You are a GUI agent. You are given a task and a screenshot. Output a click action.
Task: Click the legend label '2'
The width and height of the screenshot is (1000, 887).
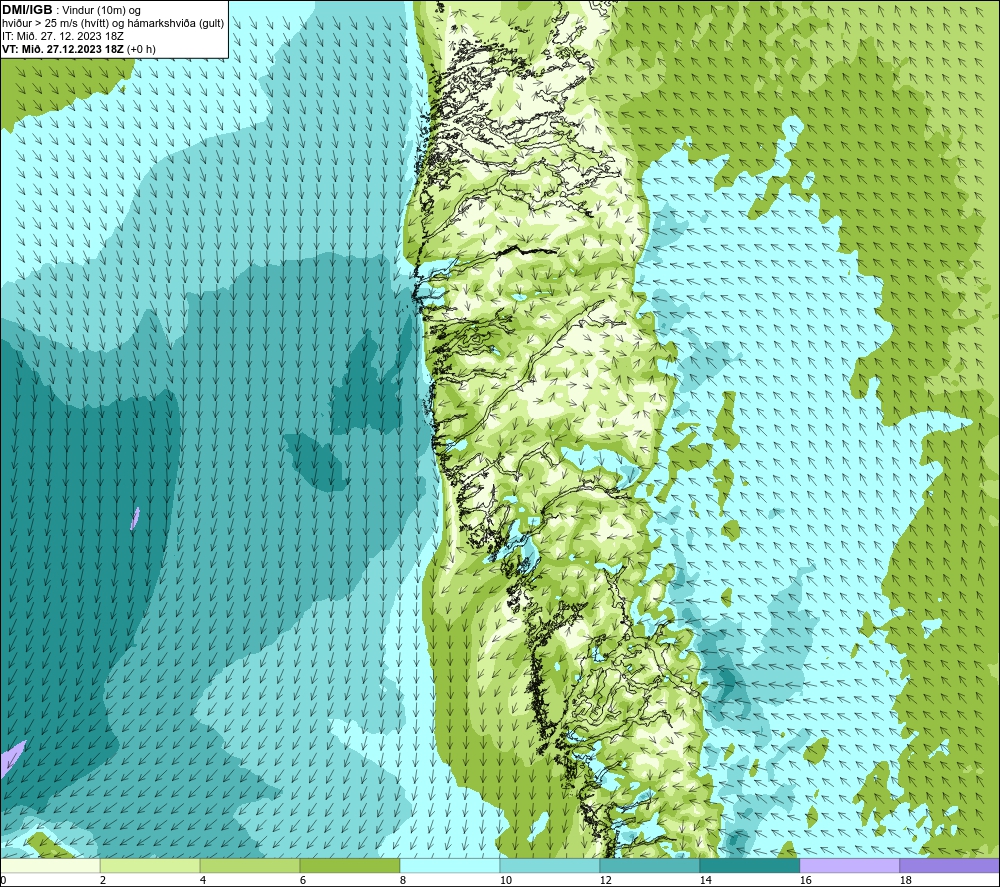pos(103,880)
